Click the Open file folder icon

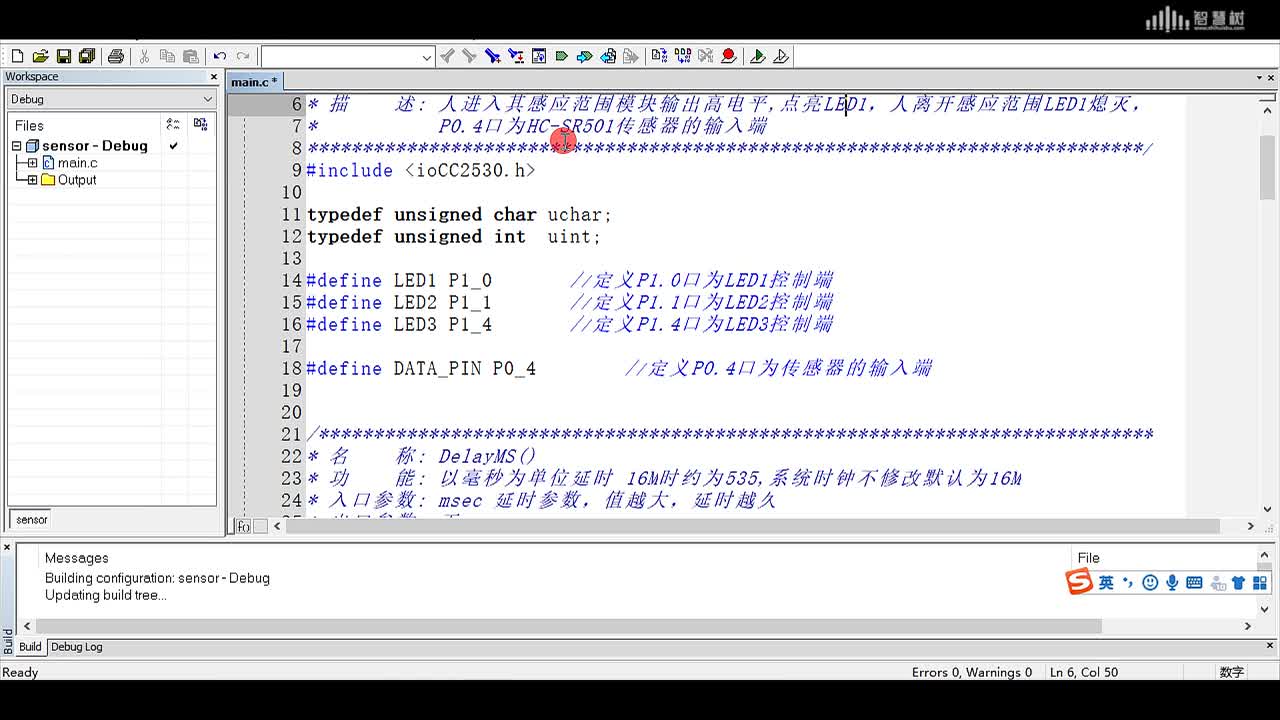click(40, 56)
